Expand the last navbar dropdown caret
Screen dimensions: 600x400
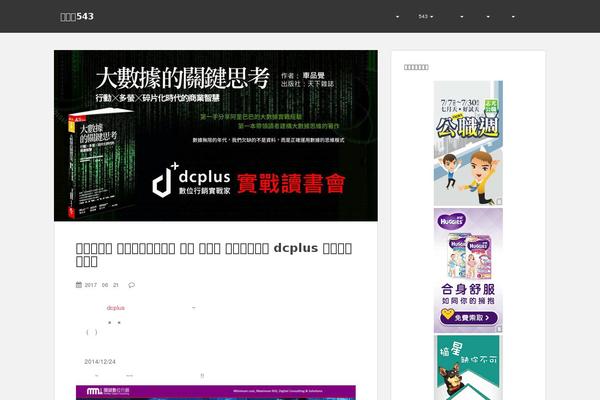coord(513,17)
